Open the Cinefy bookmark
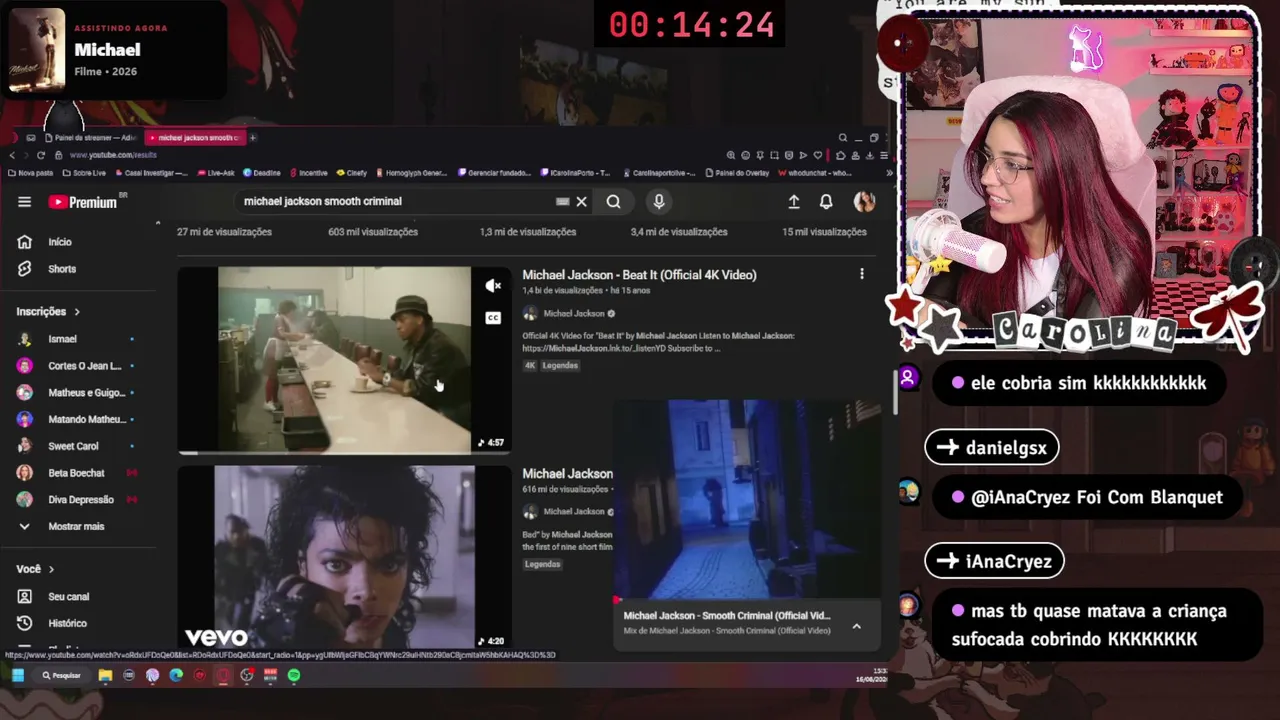This screenshot has width=1280, height=720. point(352,173)
